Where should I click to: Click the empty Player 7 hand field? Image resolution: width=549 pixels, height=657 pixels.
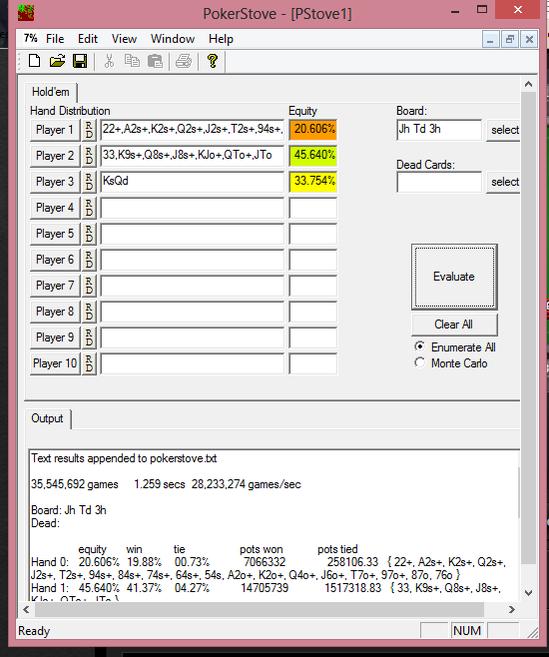pos(192,285)
